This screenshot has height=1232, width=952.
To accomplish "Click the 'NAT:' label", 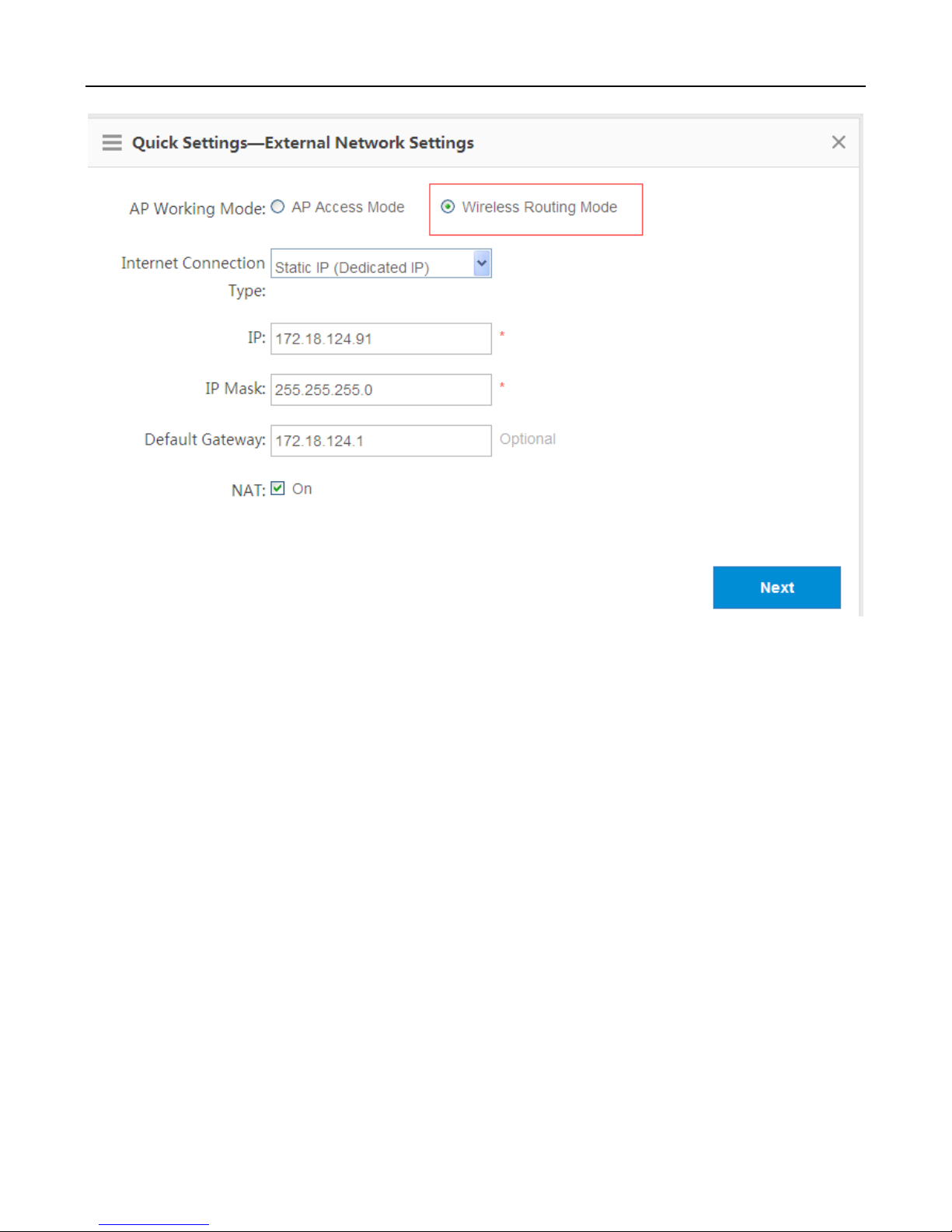I will coord(249,490).
